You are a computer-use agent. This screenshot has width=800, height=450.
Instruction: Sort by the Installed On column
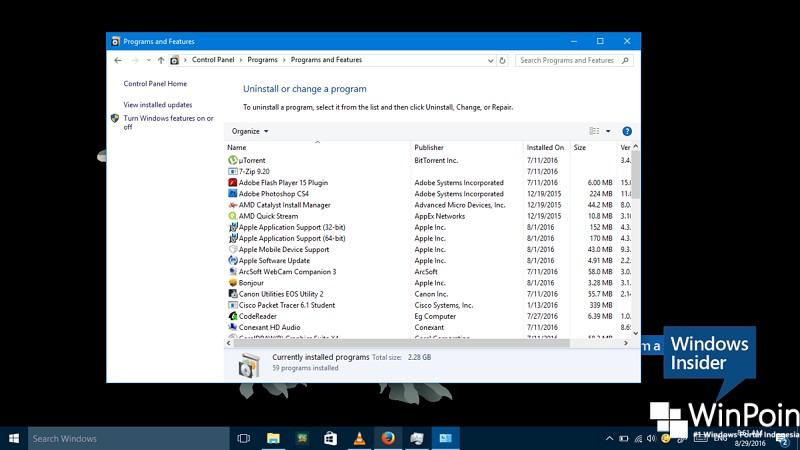coord(546,147)
